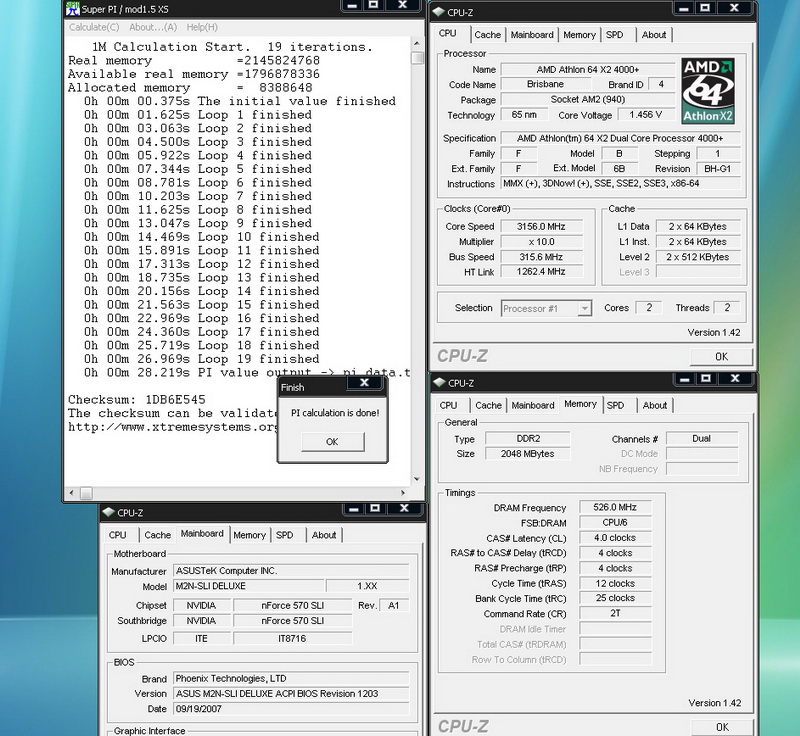Click Super PI horizontal scrollbar thumb

[x=86, y=493]
